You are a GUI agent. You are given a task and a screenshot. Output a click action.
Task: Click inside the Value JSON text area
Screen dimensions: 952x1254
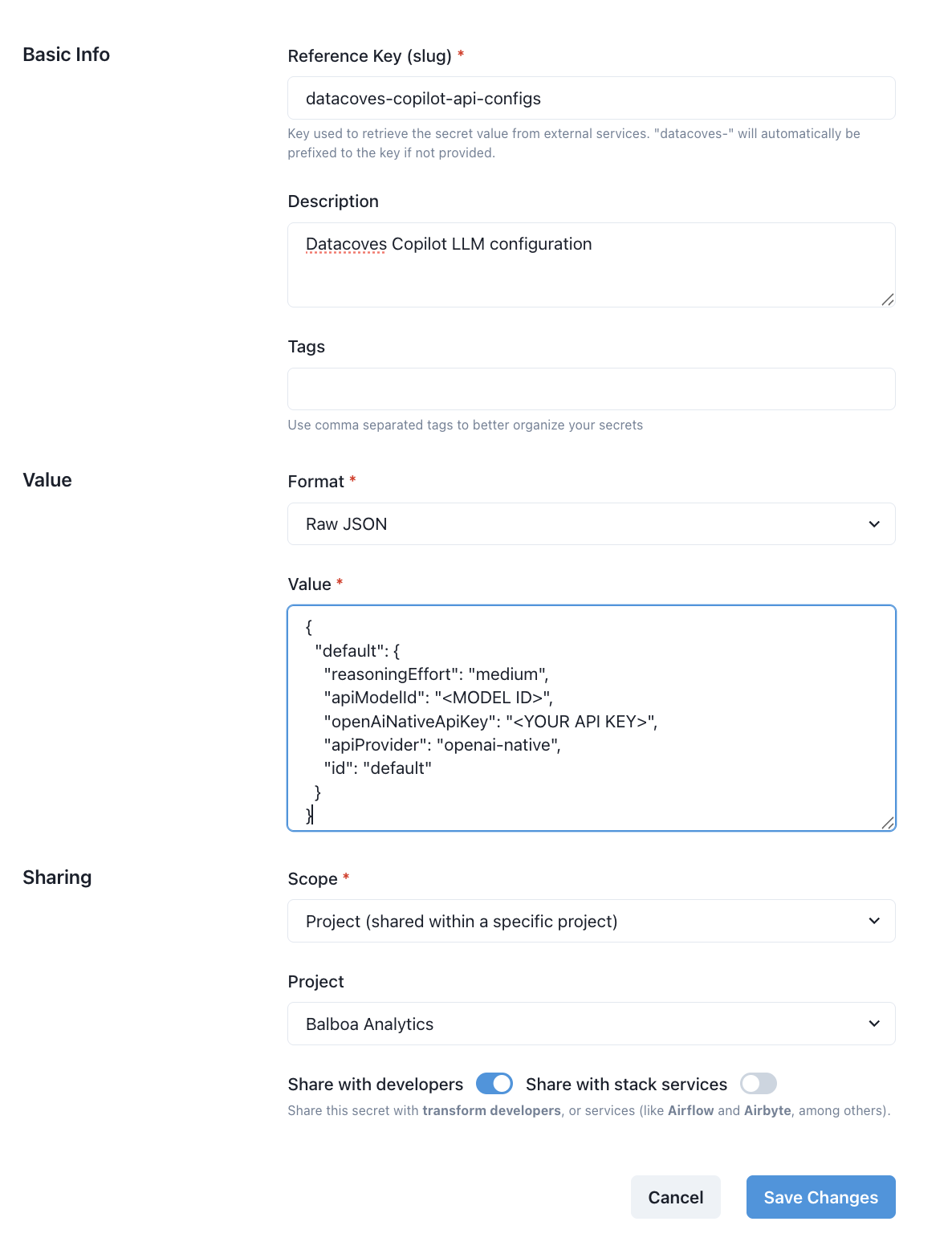tap(592, 718)
